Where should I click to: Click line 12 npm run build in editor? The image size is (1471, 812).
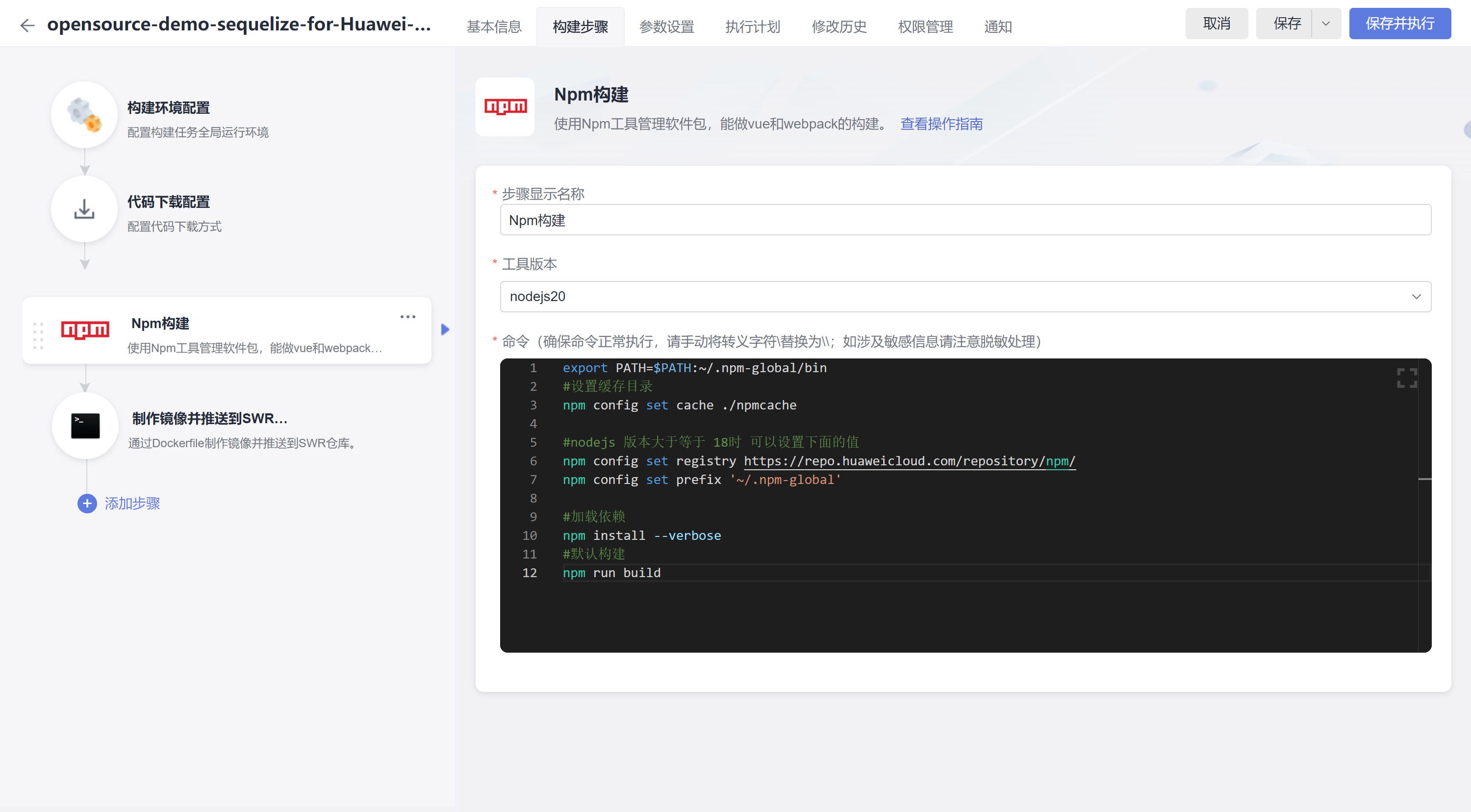tap(611, 573)
